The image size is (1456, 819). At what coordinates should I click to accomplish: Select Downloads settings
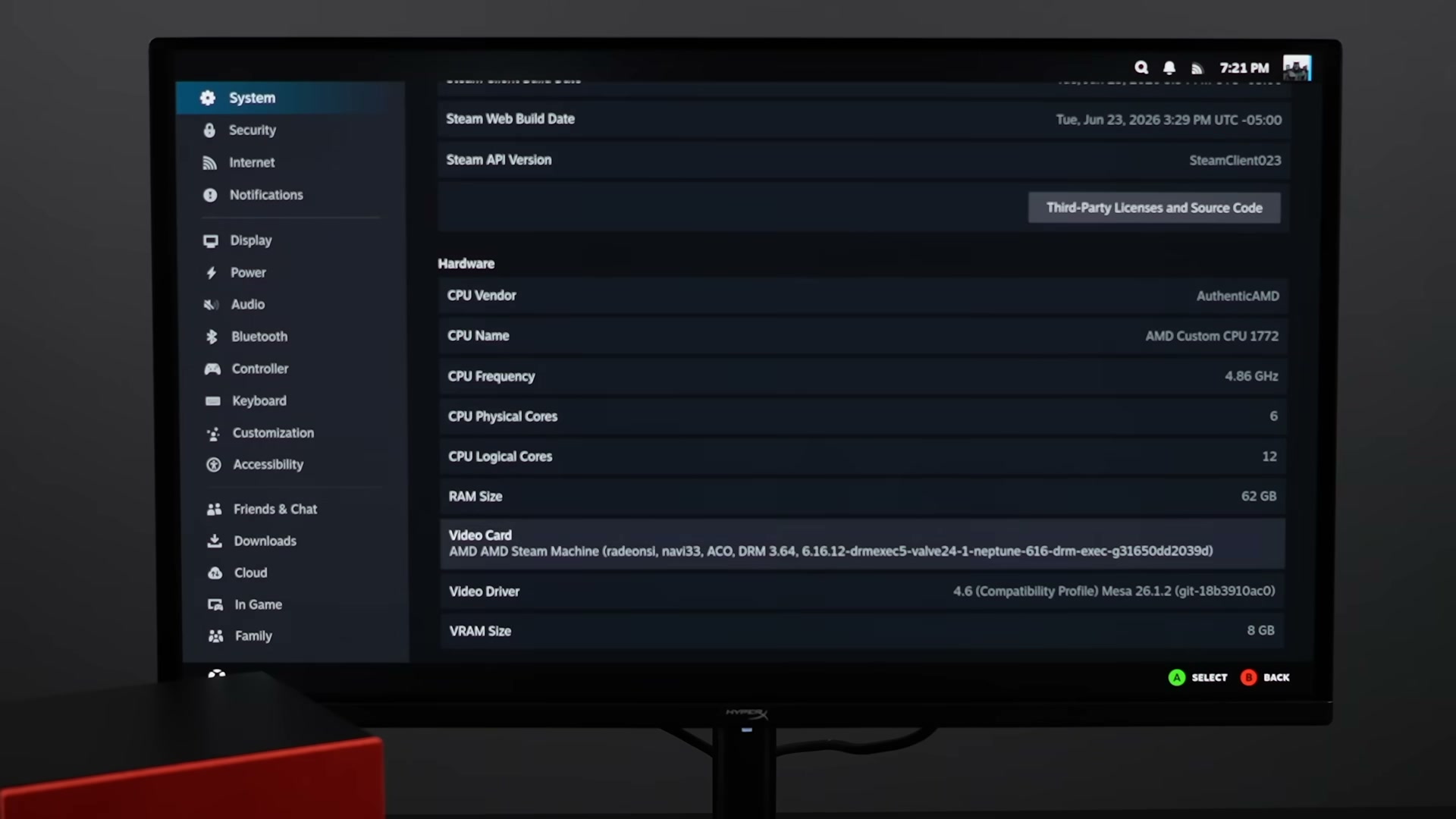(295, 541)
